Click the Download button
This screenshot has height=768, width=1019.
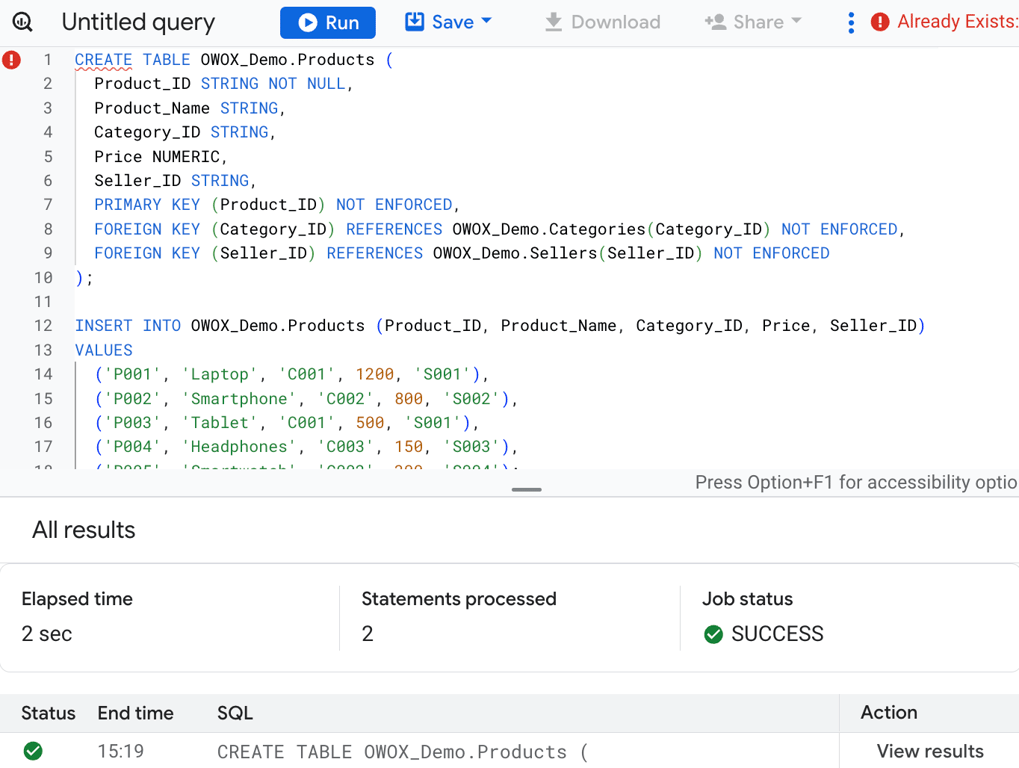click(x=602, y=22)
